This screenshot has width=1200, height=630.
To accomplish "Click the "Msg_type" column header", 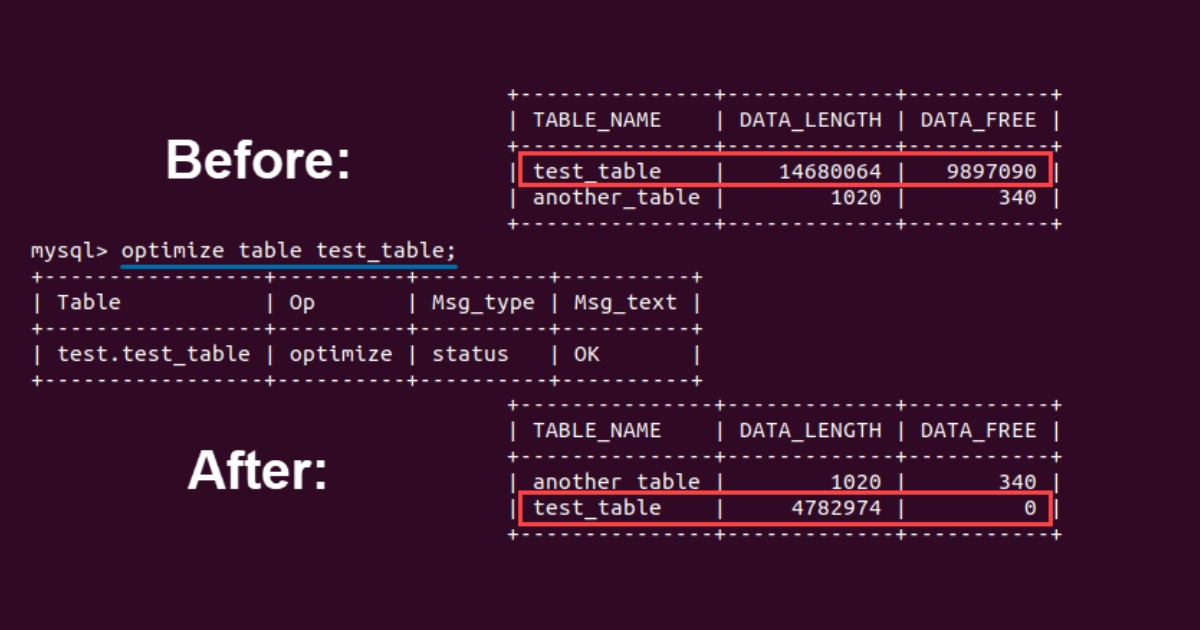I will (x=483, y=302).
